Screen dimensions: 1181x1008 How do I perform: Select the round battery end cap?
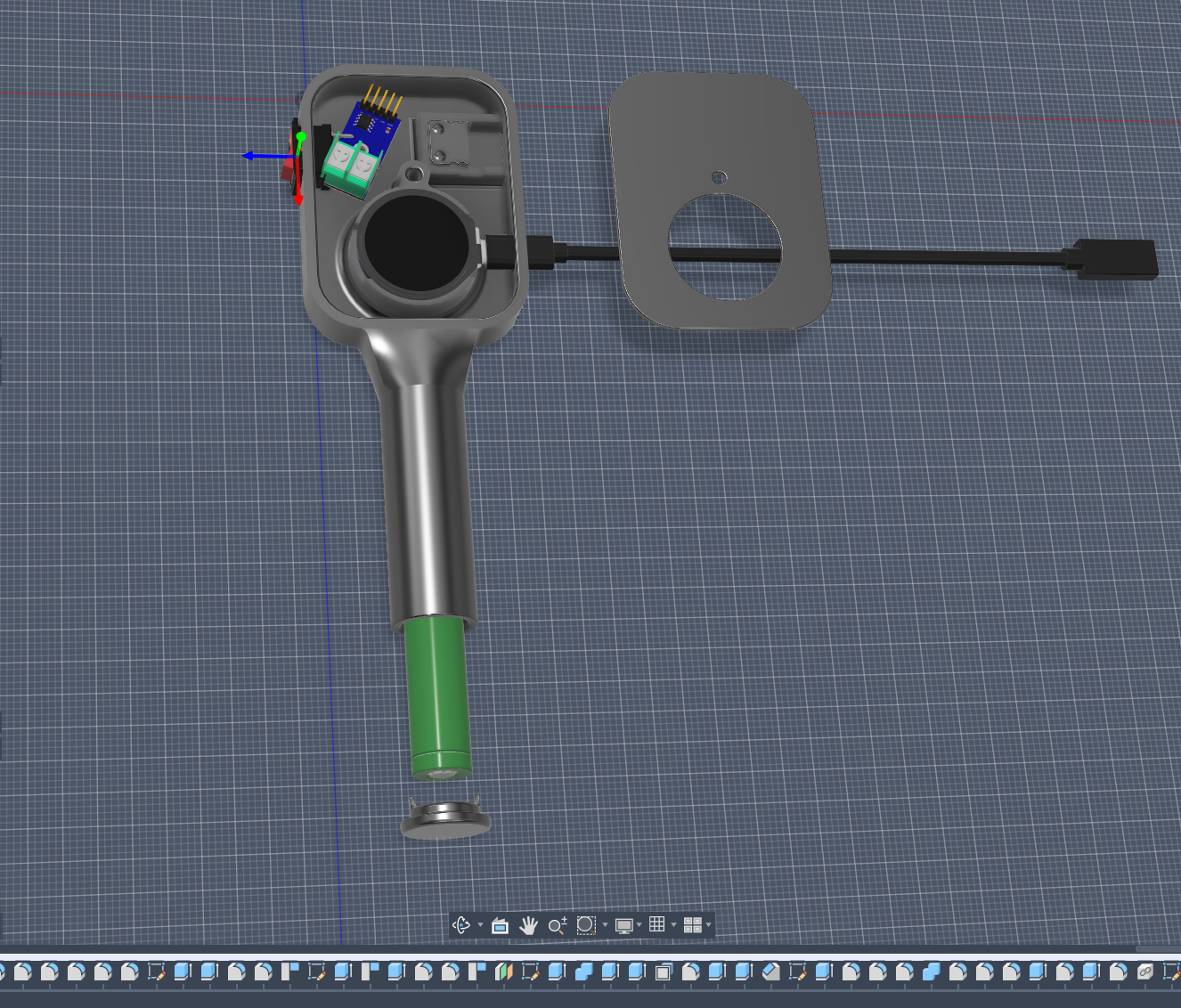point(445,819)
